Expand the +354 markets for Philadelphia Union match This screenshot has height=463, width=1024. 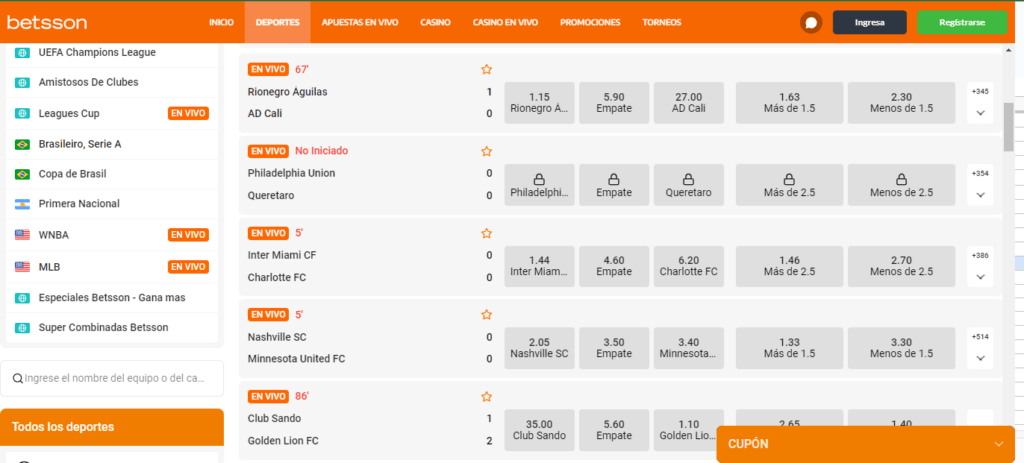(x=980, y=185)
